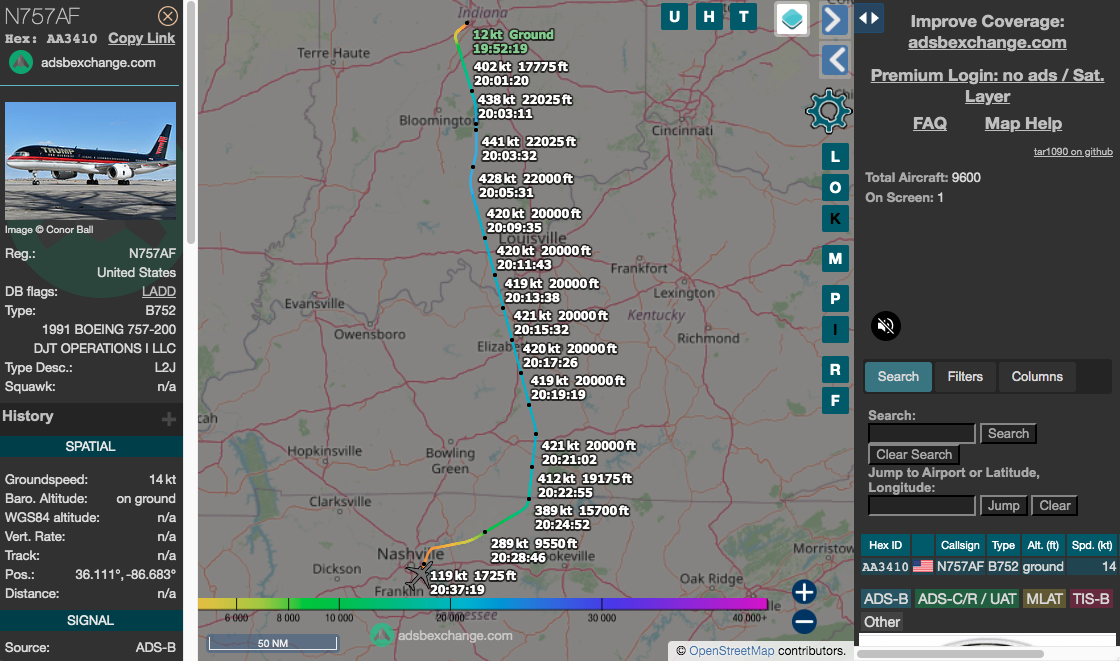This screenshot has height=661, width=1120.
Task: Select the airplane icon near Nashville
Action: click(x=419, y=575)
